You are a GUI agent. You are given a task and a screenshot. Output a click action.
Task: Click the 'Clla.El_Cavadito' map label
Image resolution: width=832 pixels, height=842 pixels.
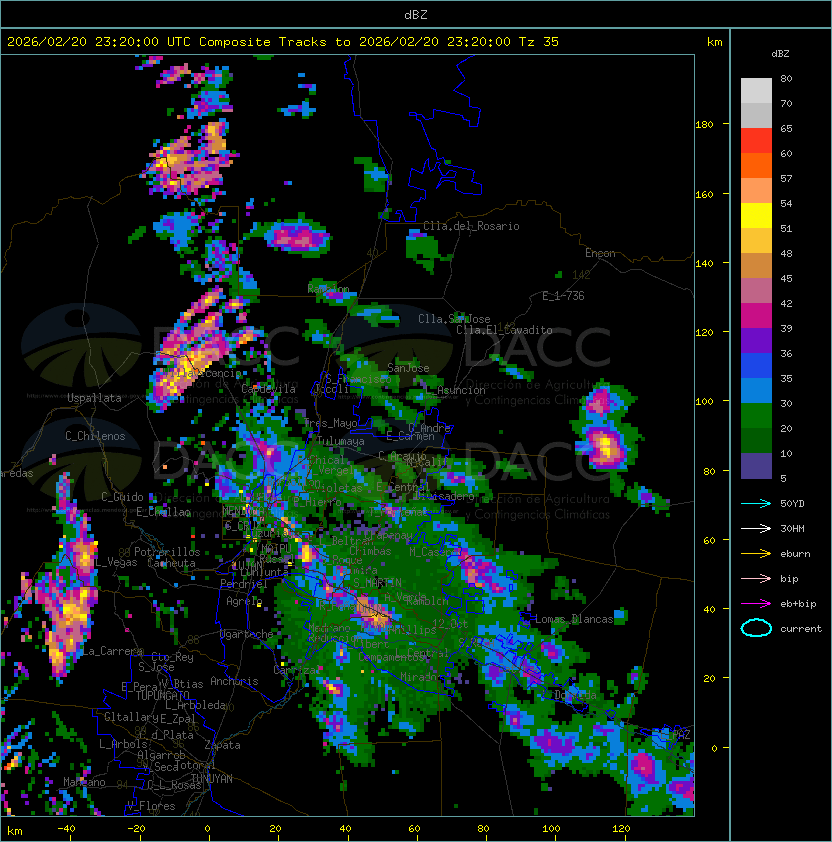coord(504,330)
